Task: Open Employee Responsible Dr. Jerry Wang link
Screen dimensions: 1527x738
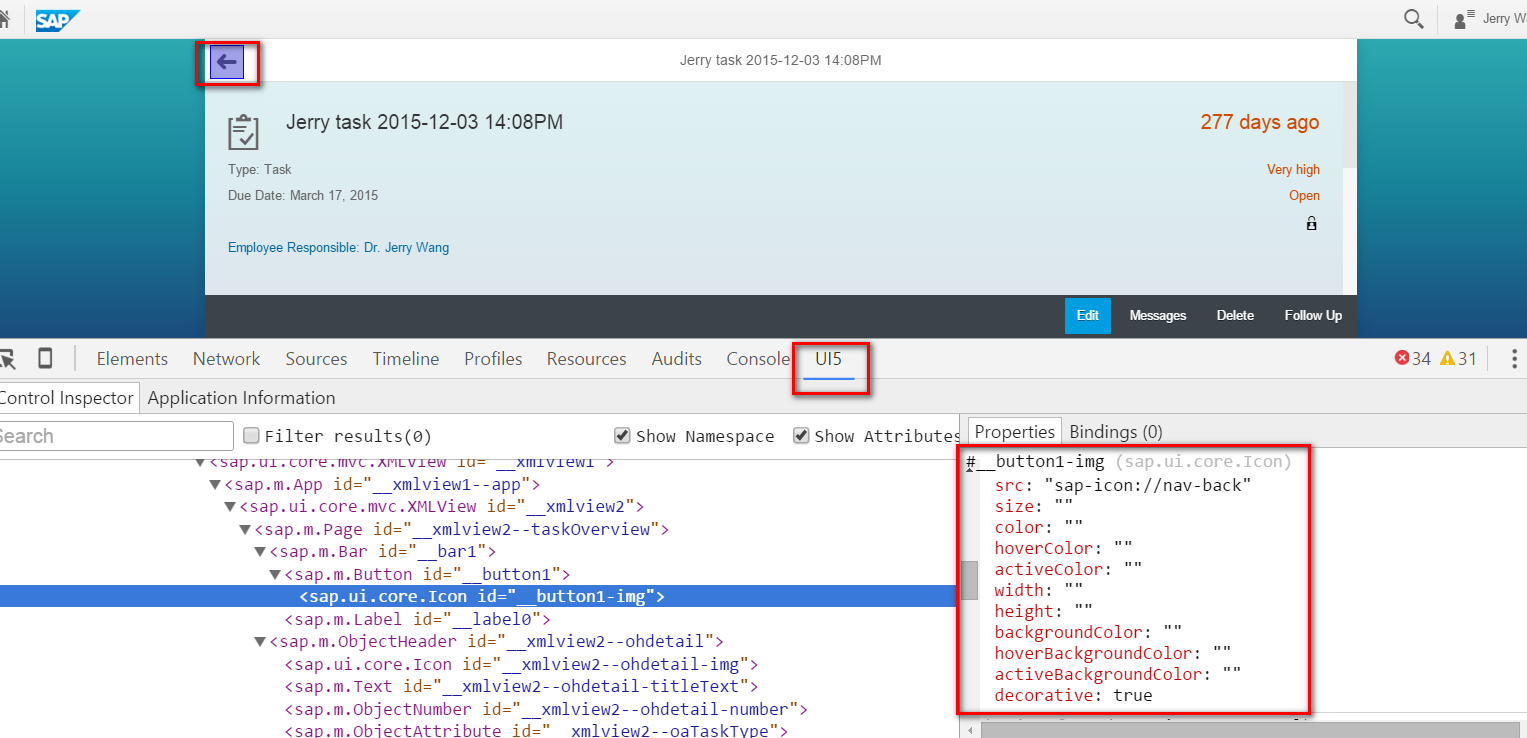Action: tap(338, 247)
